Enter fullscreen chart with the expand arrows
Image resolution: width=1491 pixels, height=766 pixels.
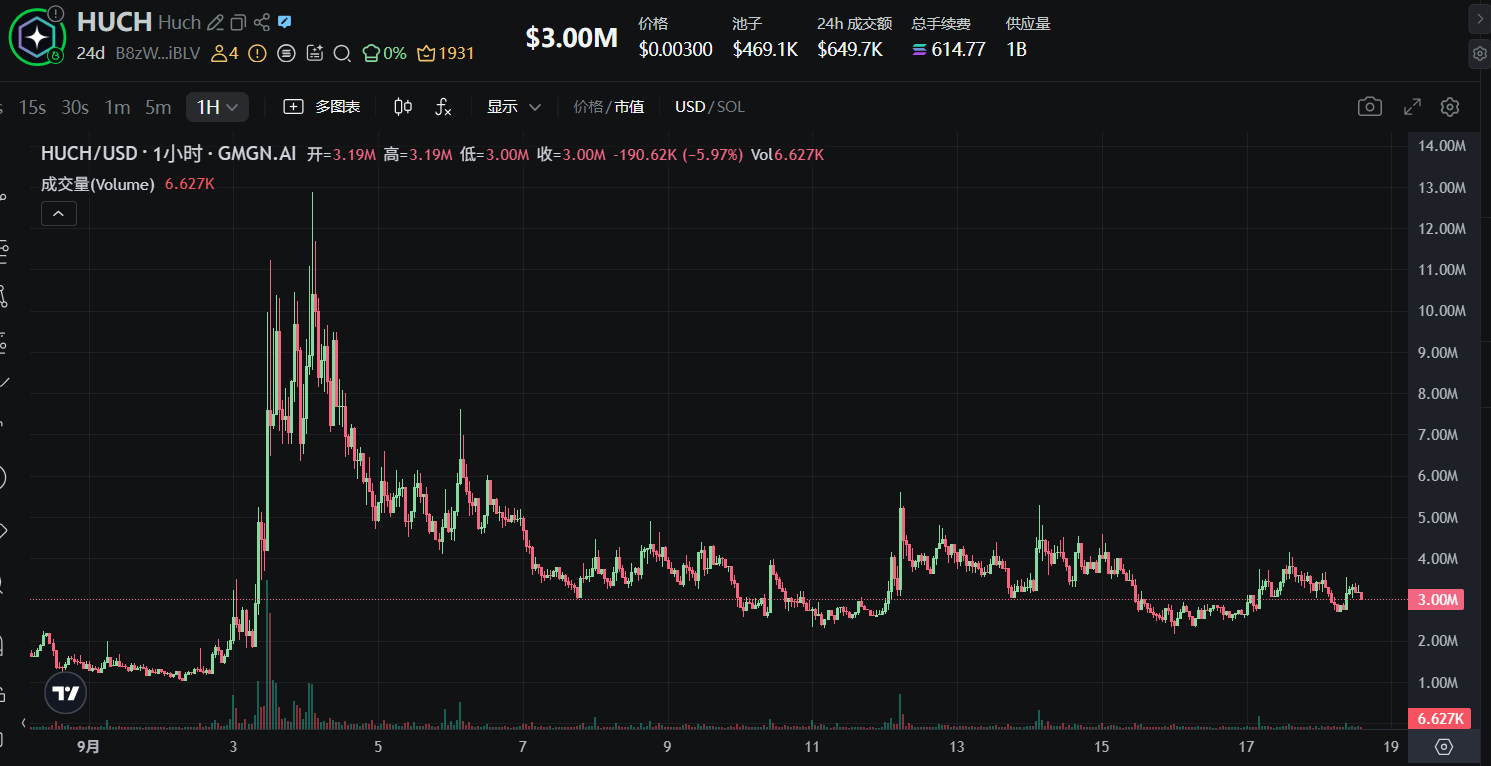[x=1412, y=107]
